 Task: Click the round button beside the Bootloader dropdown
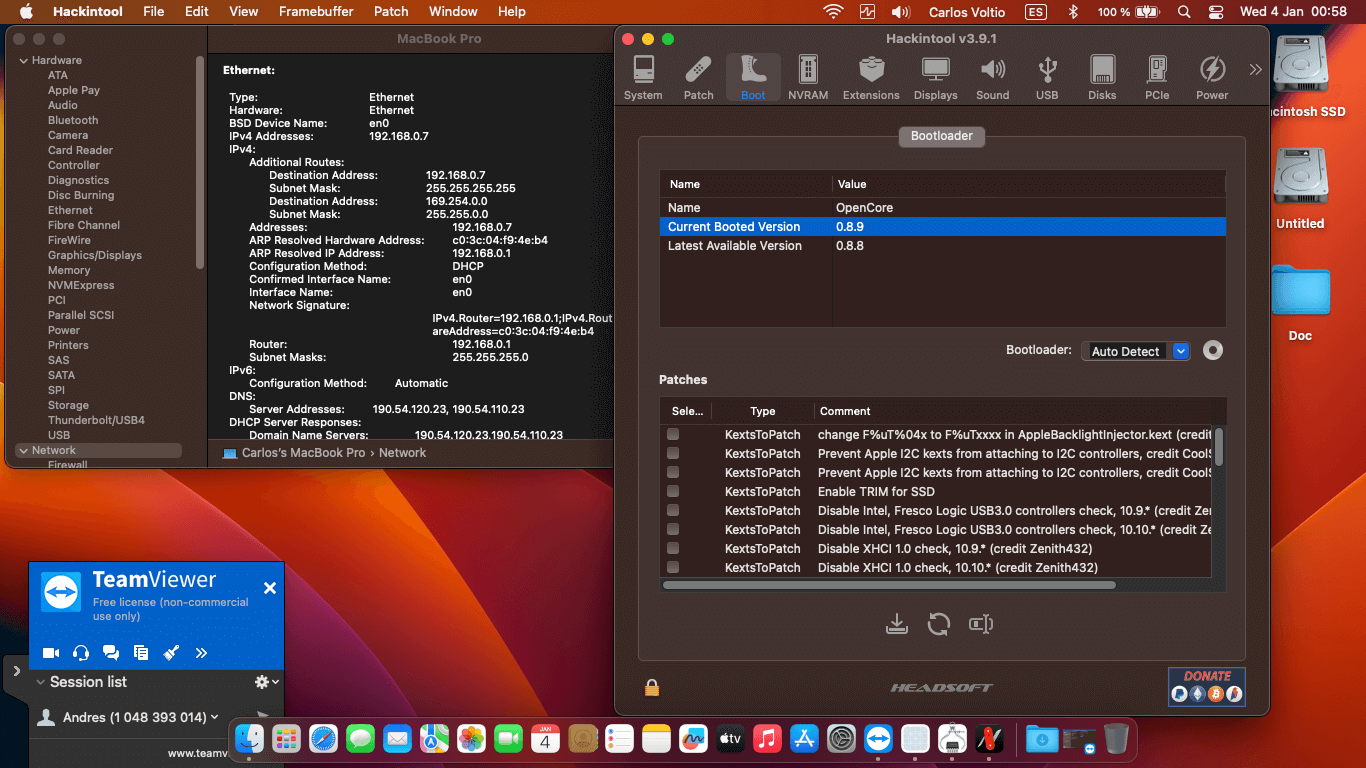[1213, 351]
